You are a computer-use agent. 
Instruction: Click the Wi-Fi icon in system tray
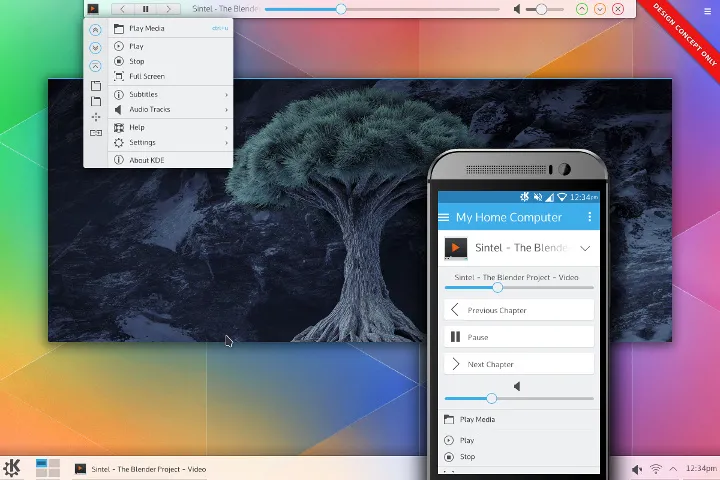click(656, 469)
